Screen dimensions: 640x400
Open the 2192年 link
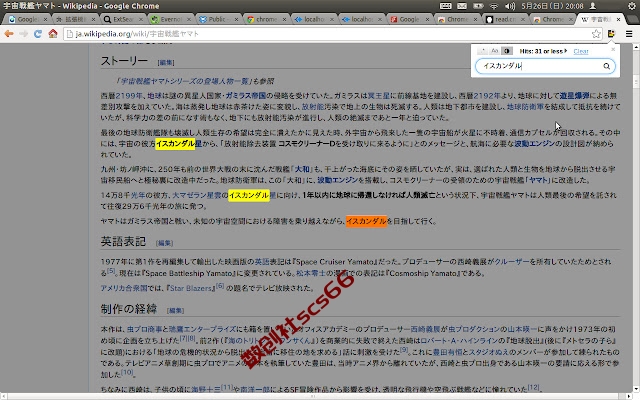(x=486, y=96)
